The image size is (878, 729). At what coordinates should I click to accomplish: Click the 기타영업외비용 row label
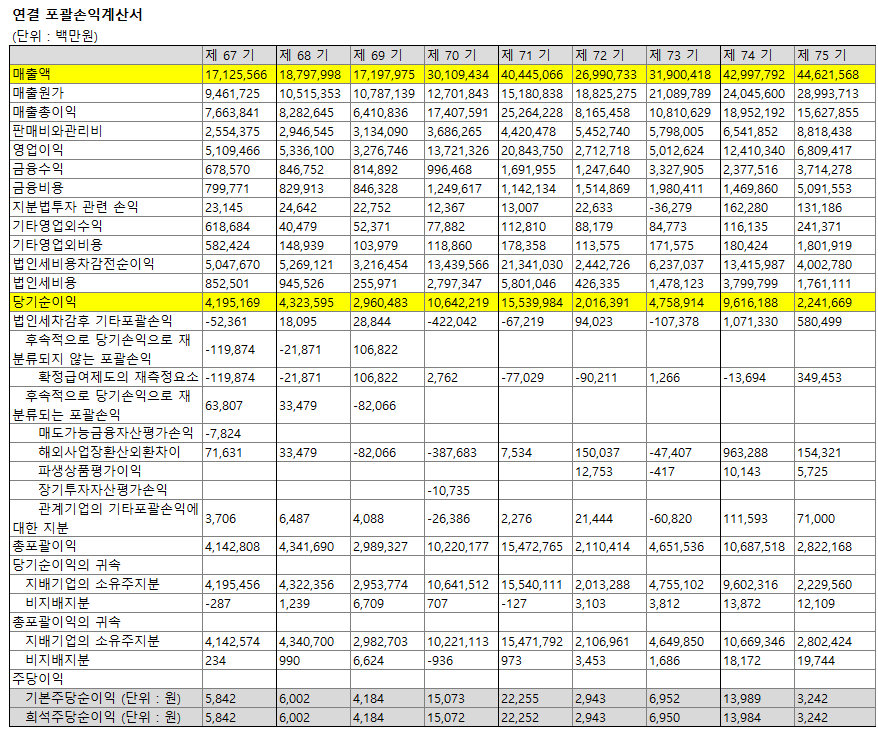pos(57,245)
